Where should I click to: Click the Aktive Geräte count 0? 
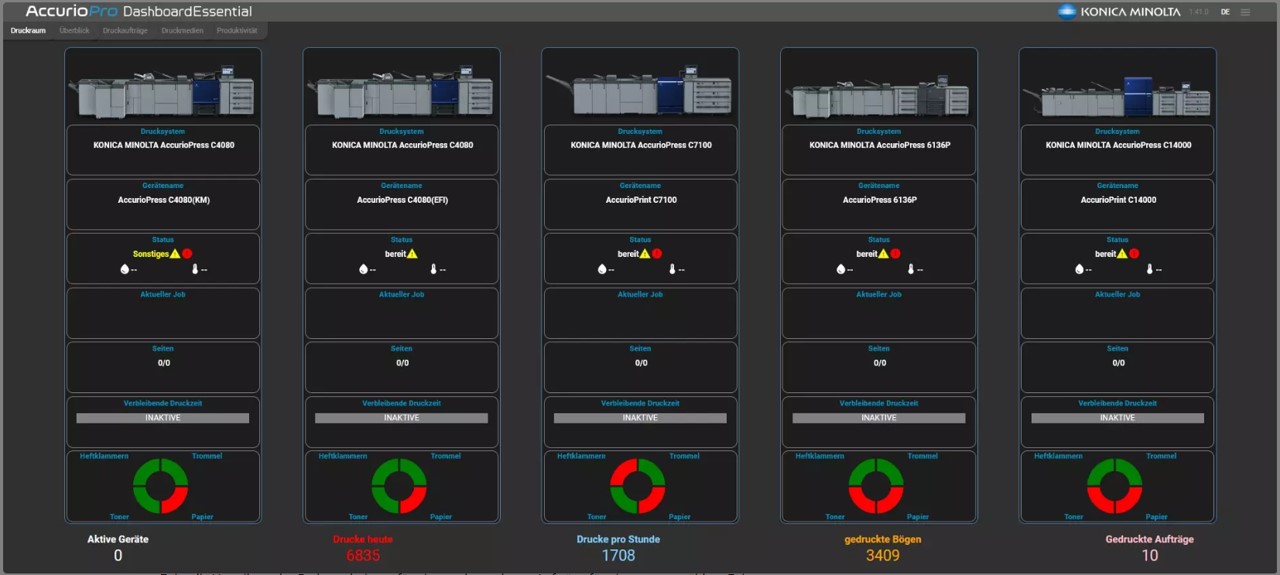pyautogui.click(x=118, y=555)
